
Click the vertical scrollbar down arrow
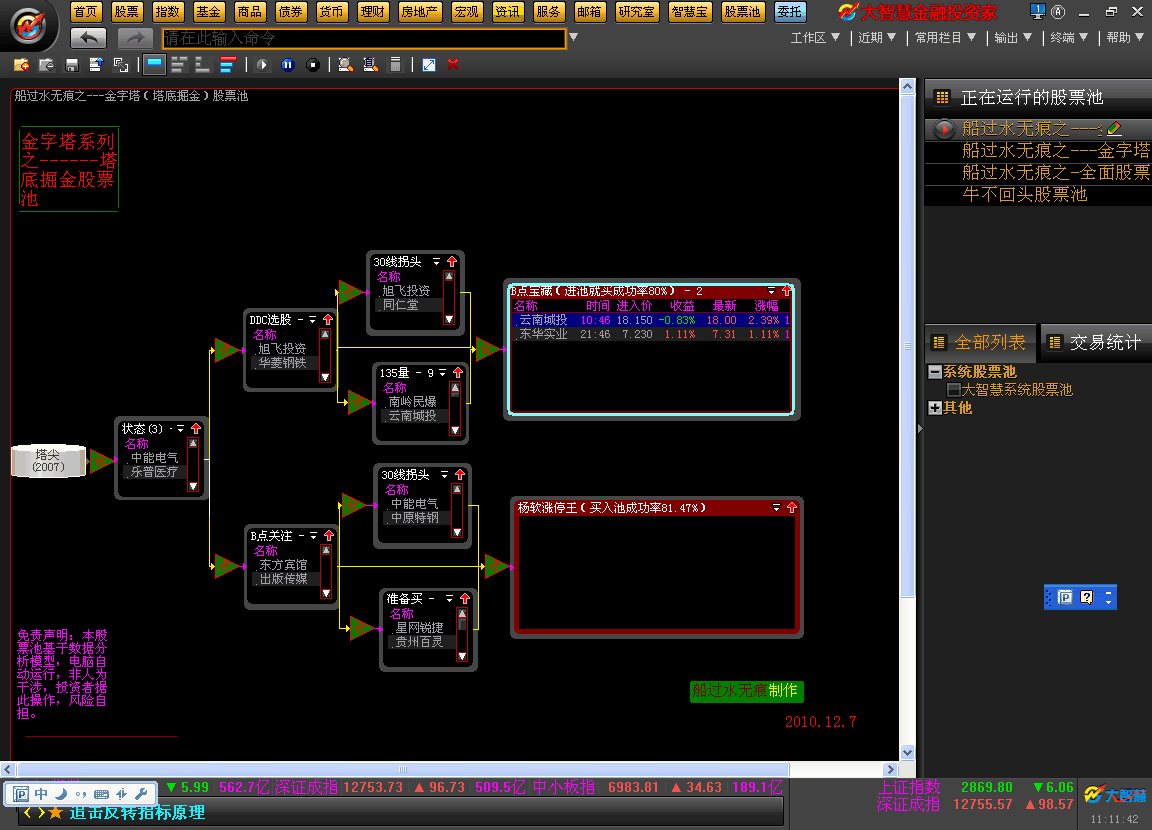coord(907,752)
